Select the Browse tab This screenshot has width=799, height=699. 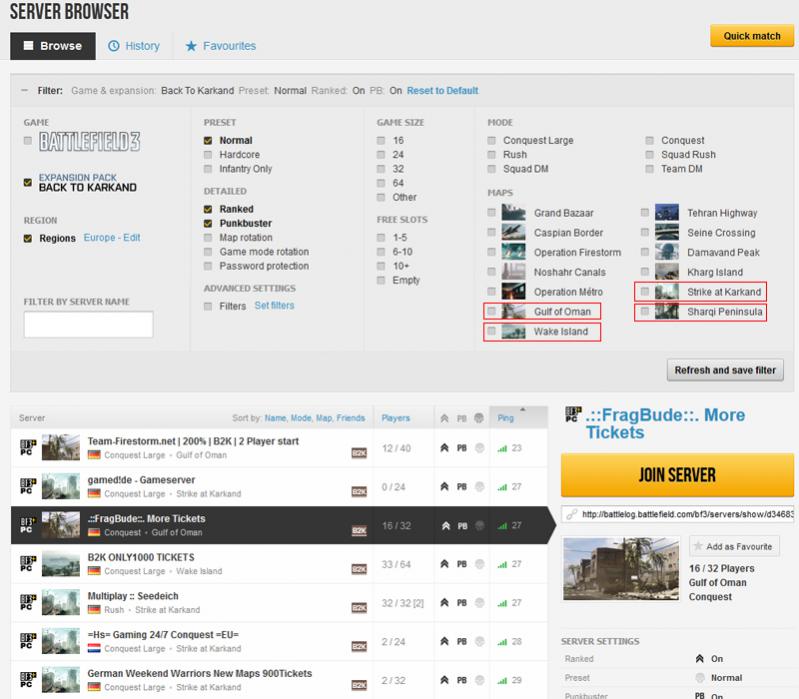click(x=53, y=46)
